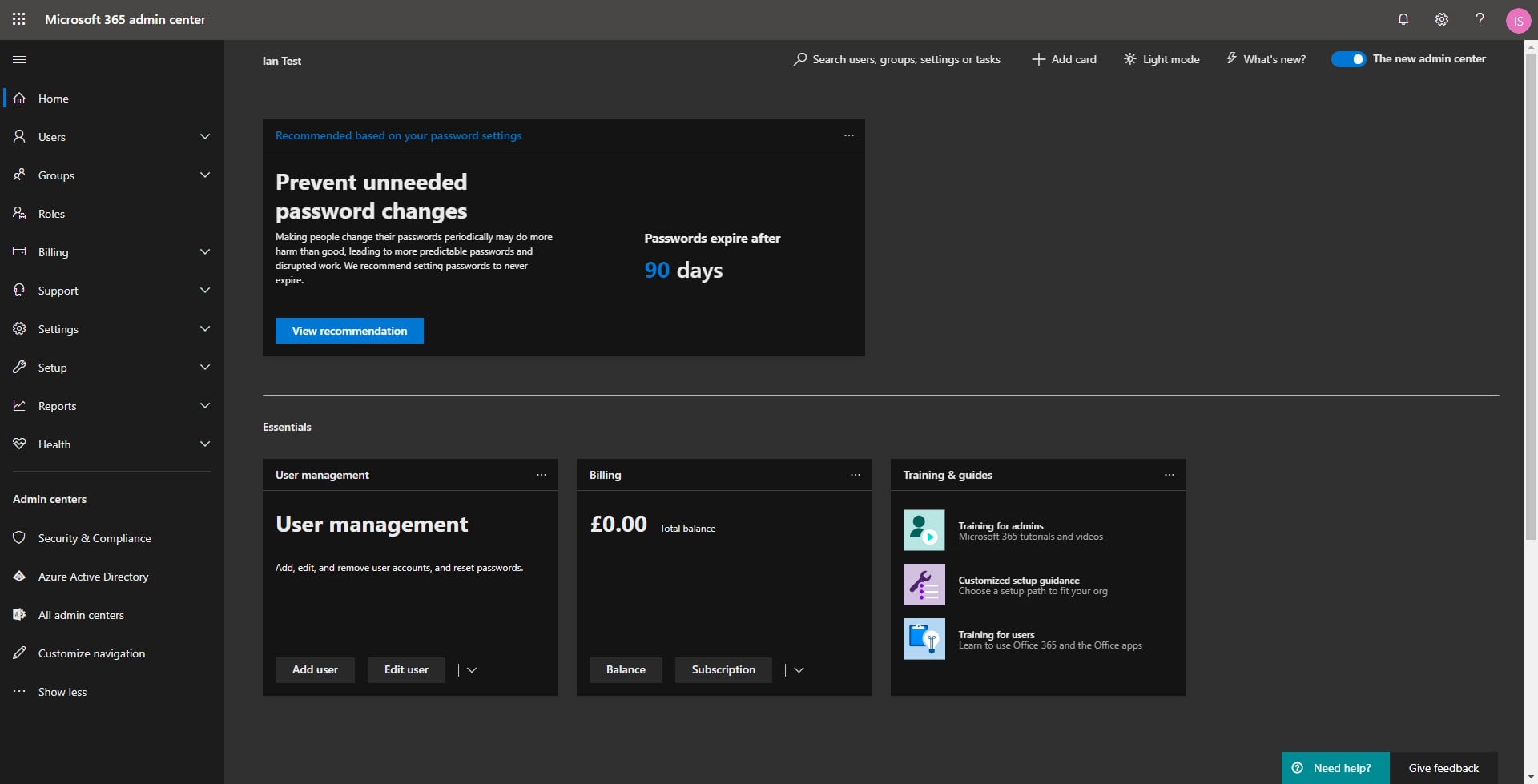Open the app launcher waffle icon

coord(18,19)
